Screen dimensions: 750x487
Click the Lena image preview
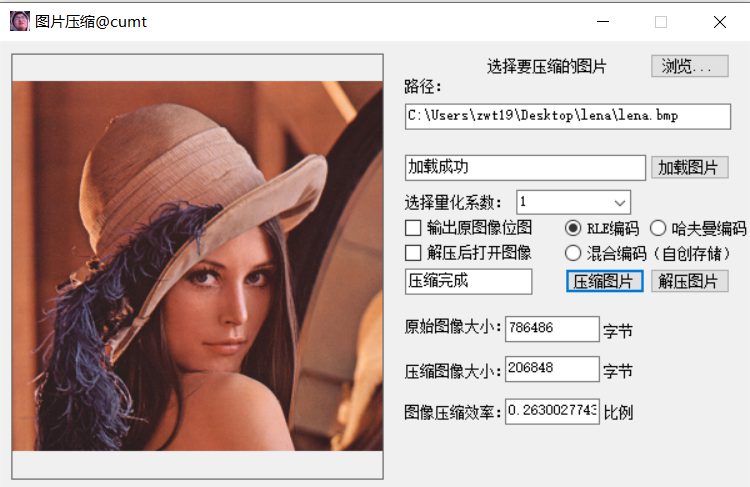[198, 266]
